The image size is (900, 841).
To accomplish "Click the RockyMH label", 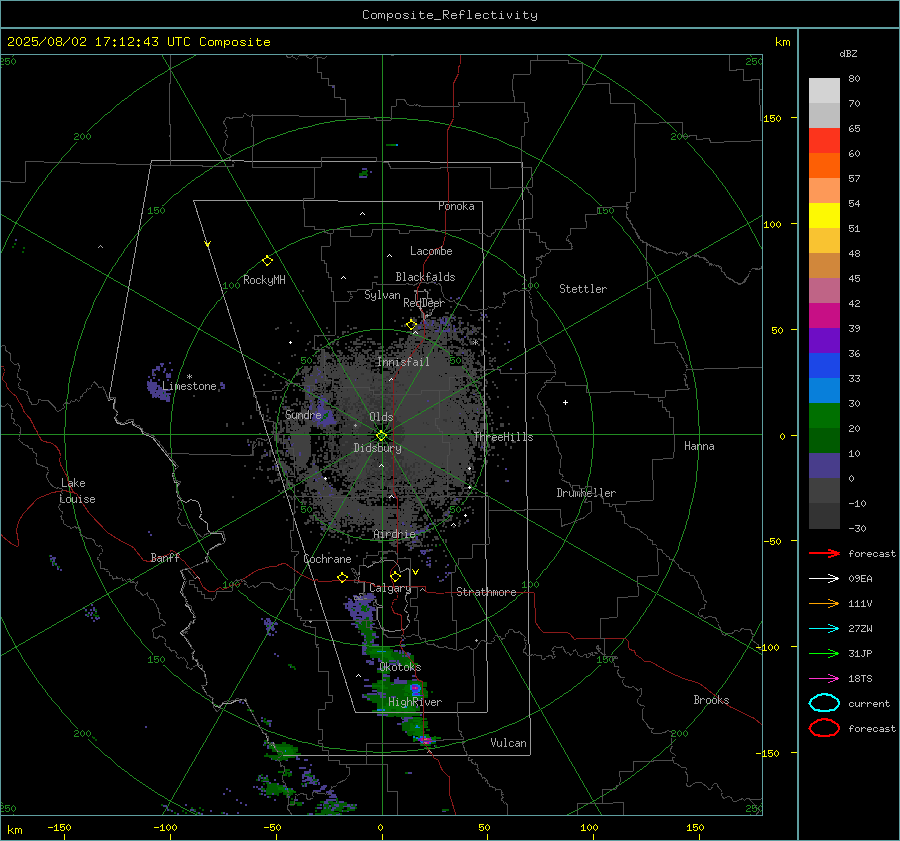I will pyautogui.click(x=264, y=280).
